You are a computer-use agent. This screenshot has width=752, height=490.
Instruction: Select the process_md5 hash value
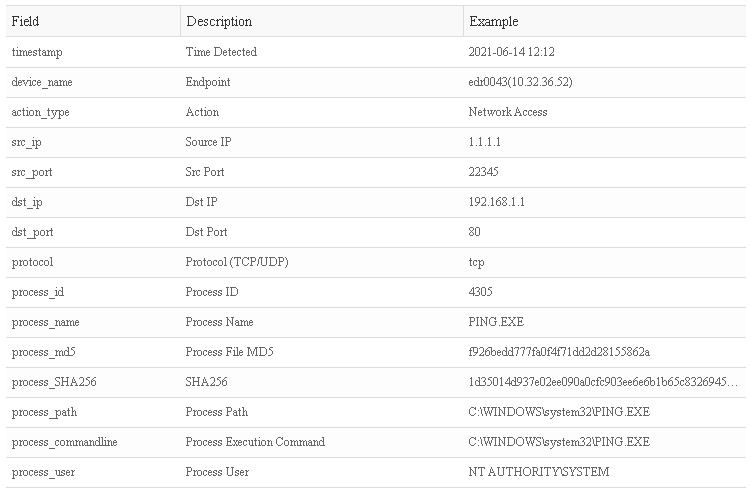pos(559,352)
